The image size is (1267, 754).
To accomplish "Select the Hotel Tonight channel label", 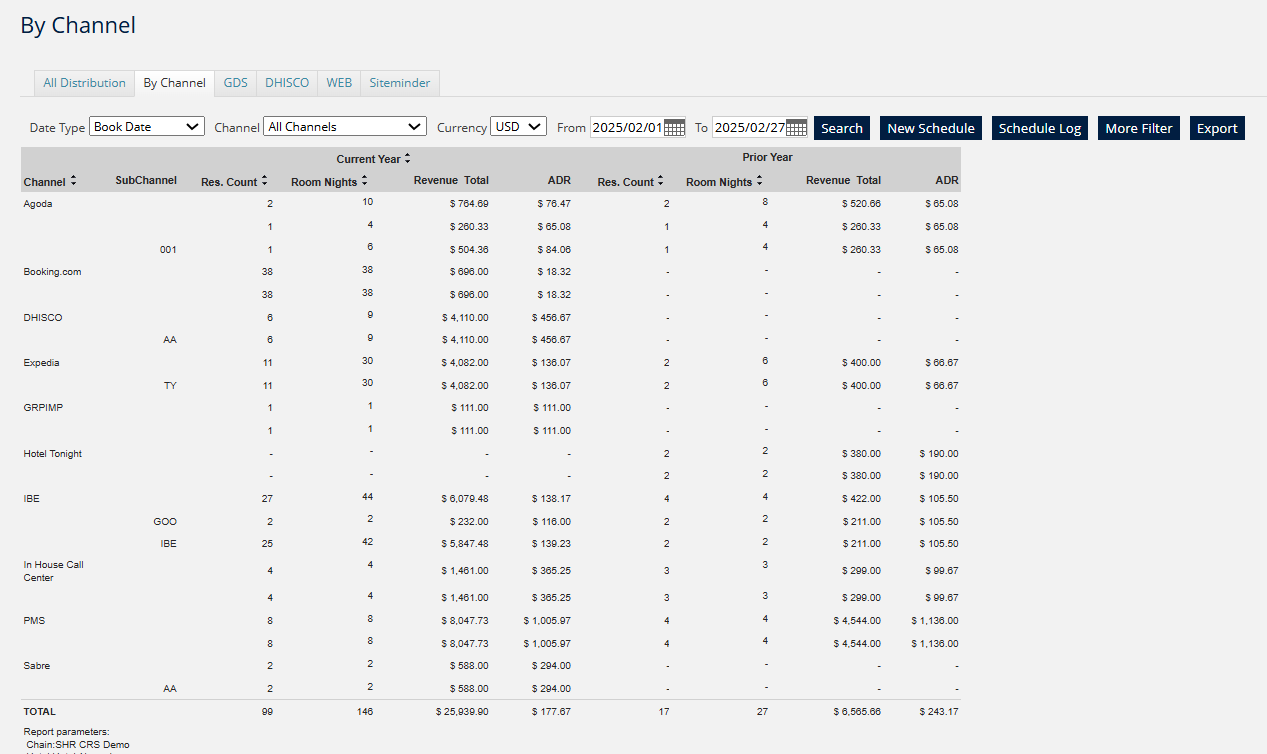I will point(53,453).
